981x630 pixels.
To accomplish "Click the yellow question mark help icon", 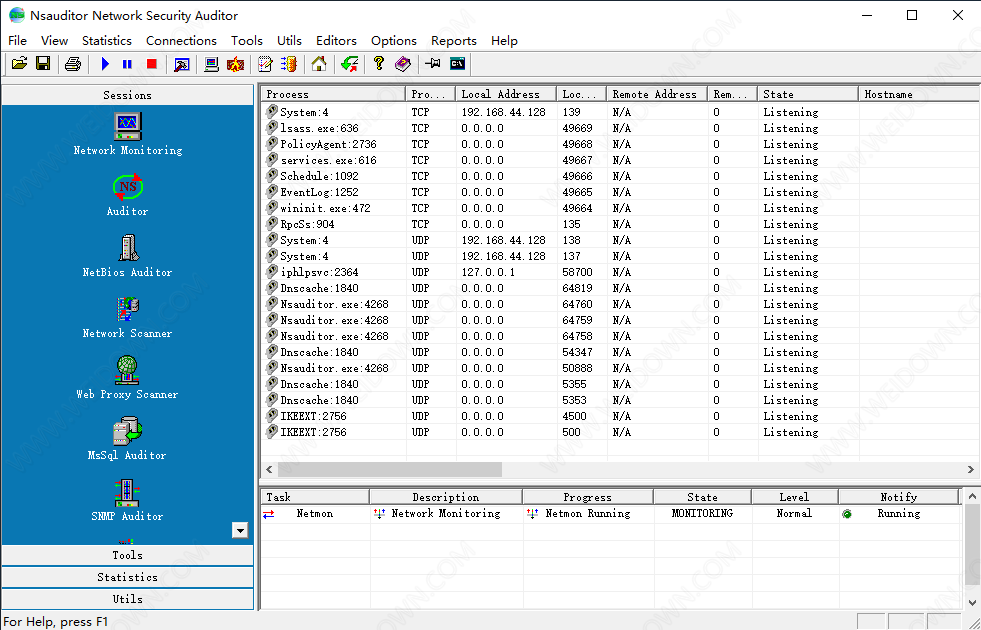I will [379, 64].
